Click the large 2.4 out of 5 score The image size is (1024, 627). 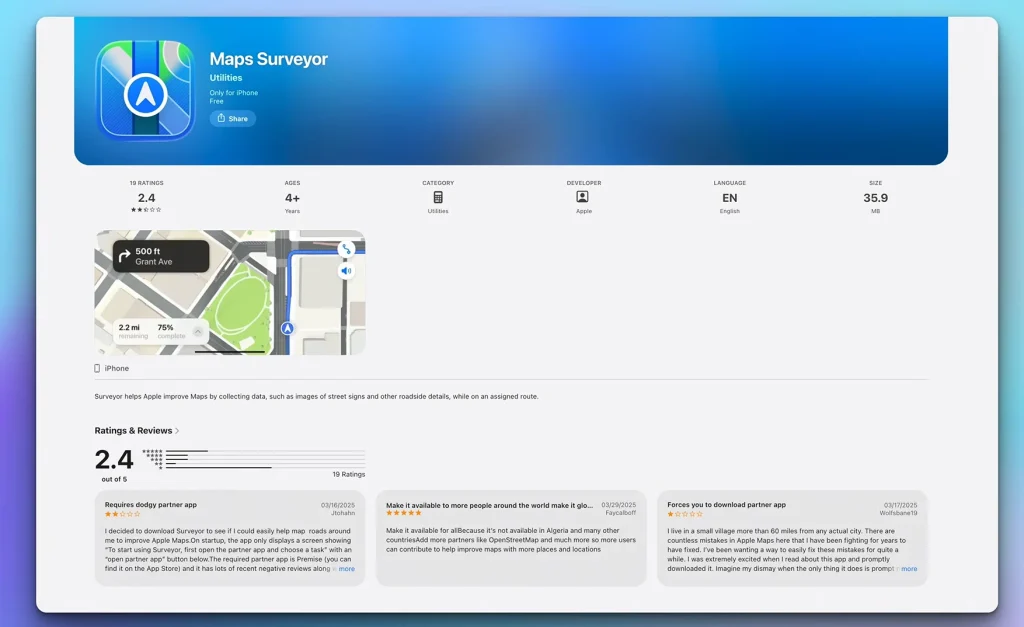[x=114, y=460]
